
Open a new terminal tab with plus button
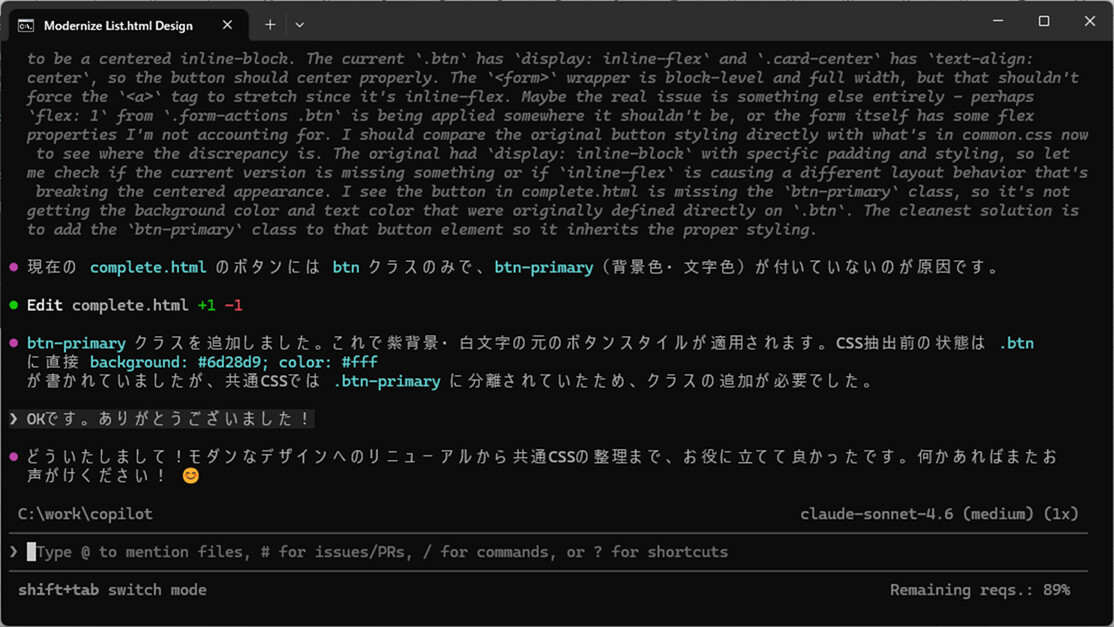point(270,24)
